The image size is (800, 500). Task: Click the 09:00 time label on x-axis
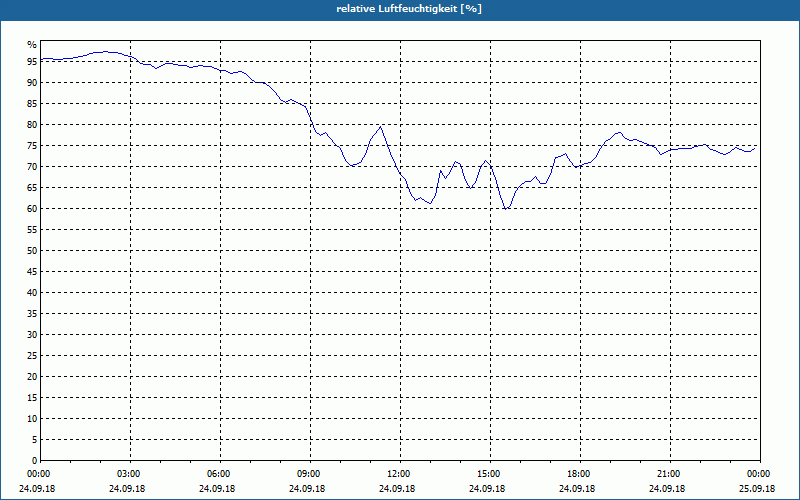pyautogui.click(x=310, y=474)
